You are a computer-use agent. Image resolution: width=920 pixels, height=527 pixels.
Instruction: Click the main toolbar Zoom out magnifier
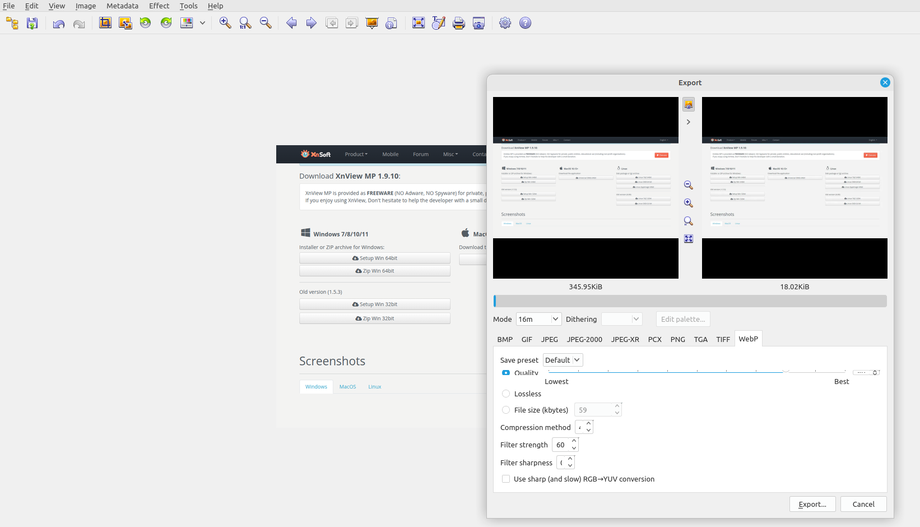click(x=266, y=23)
